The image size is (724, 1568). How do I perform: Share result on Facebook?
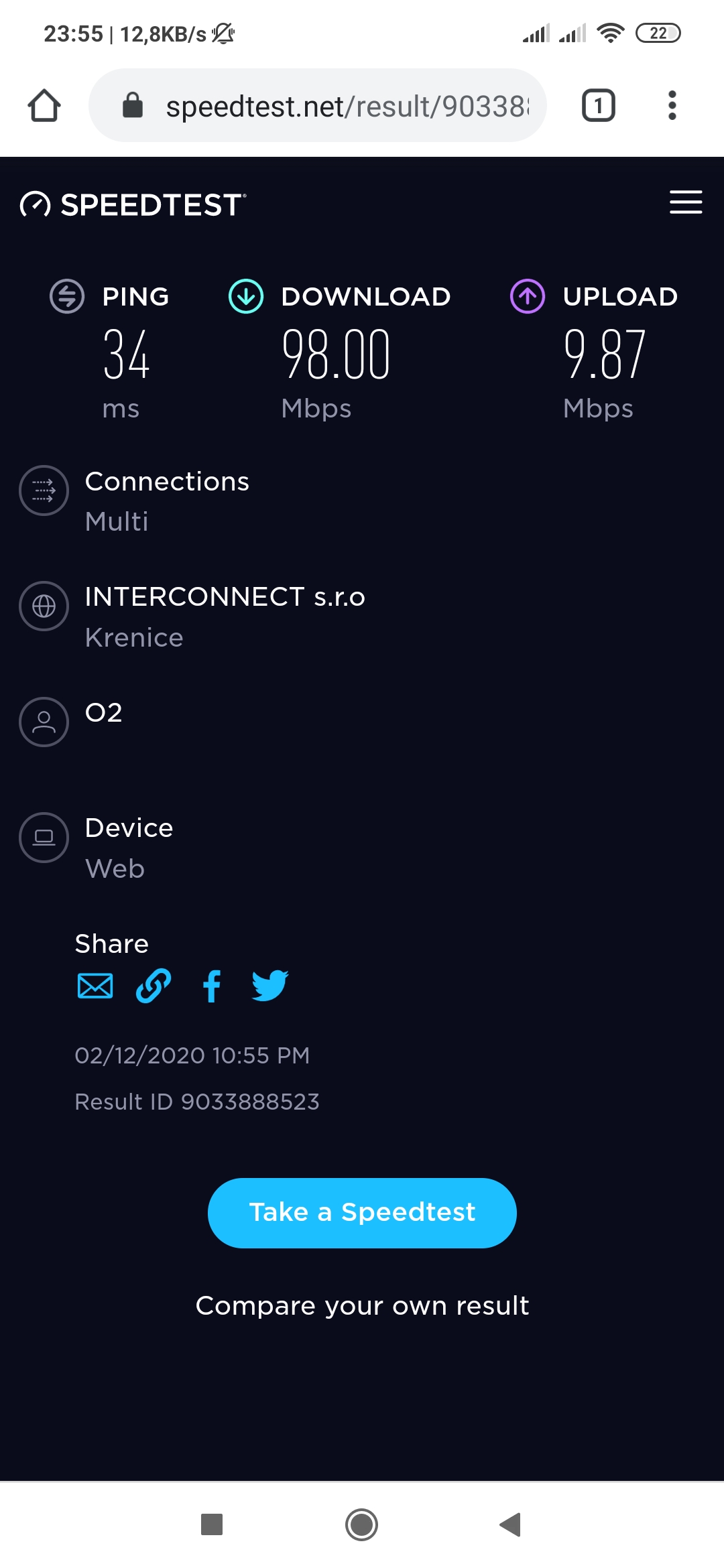tap(212, 986)
